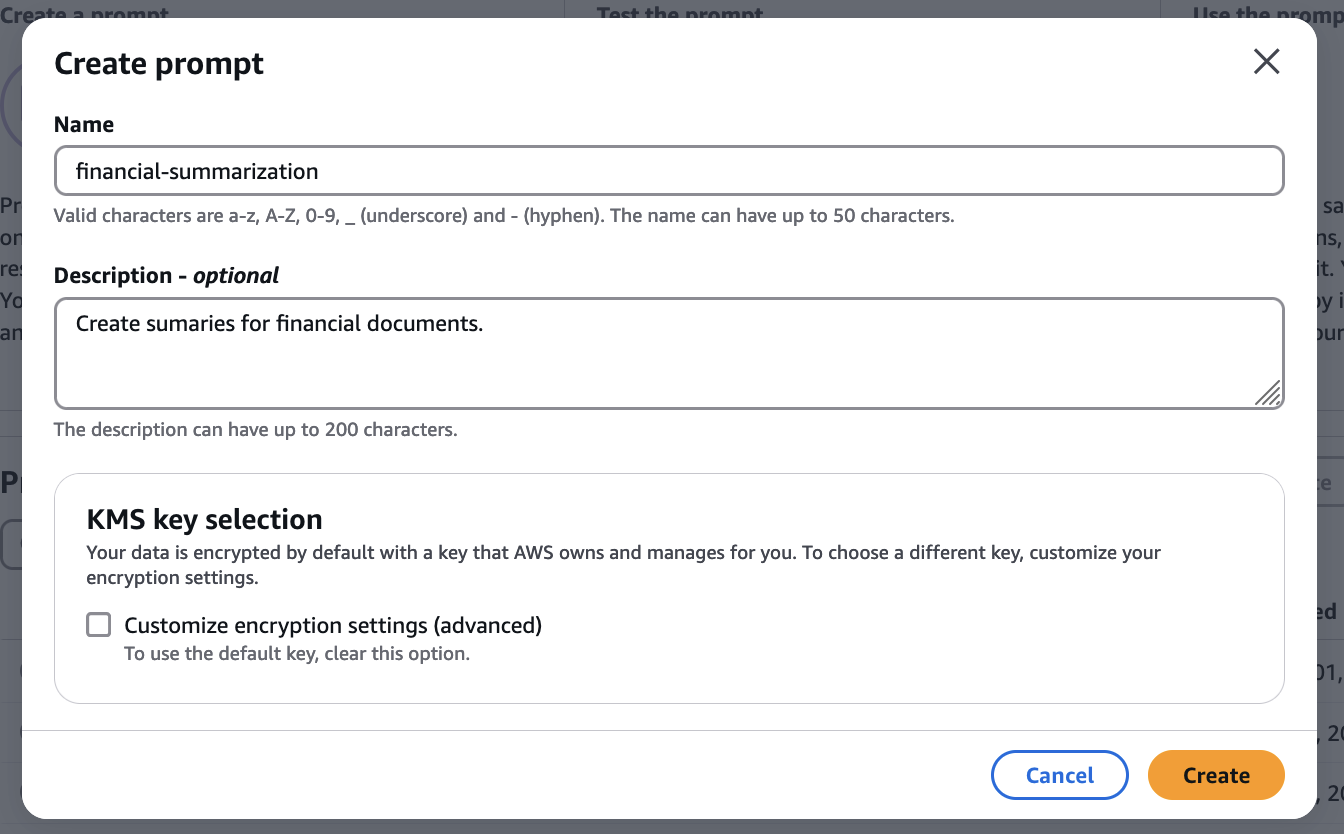
Task: Click the 'KMS key selection' heading
Action: pyautogui.click(x=204, y=519)
